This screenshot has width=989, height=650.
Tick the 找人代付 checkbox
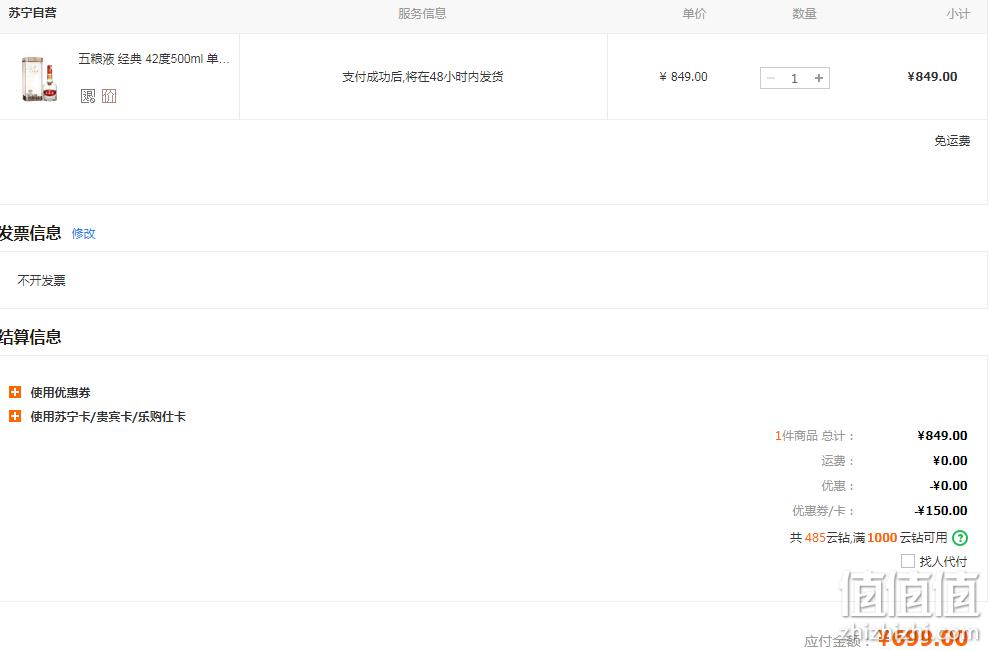coord(908,561)
